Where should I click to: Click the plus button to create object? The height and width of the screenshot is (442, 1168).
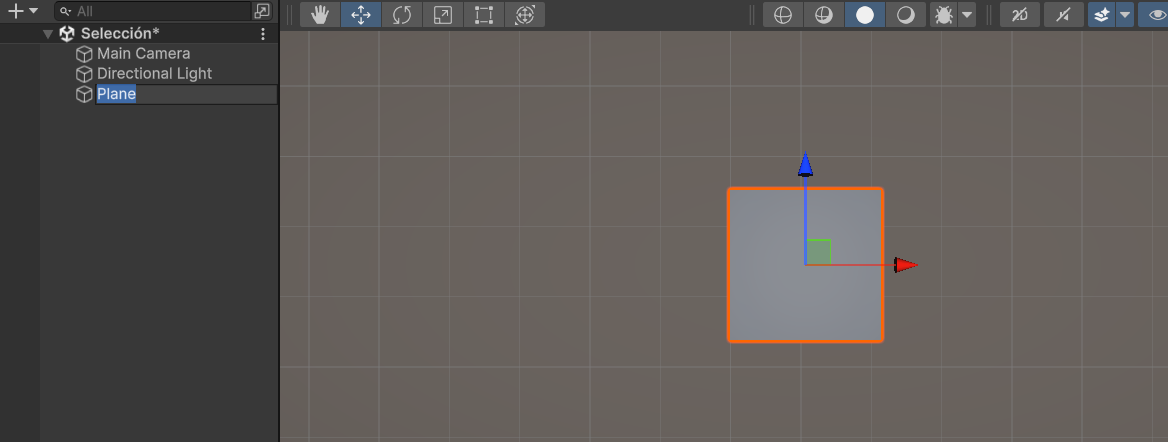(x=15, y=11)
